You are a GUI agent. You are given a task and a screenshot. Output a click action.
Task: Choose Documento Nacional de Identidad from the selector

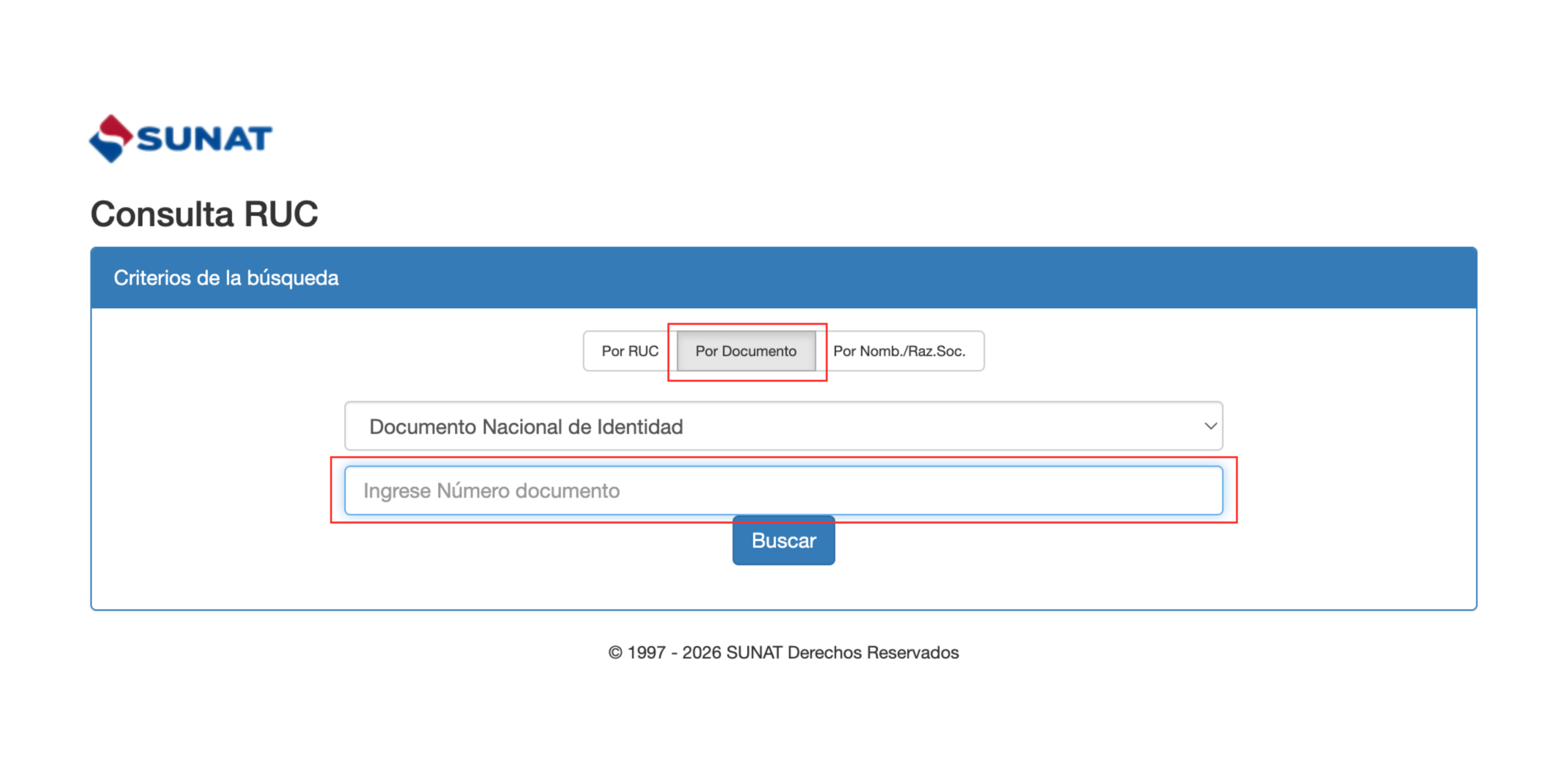782,426
